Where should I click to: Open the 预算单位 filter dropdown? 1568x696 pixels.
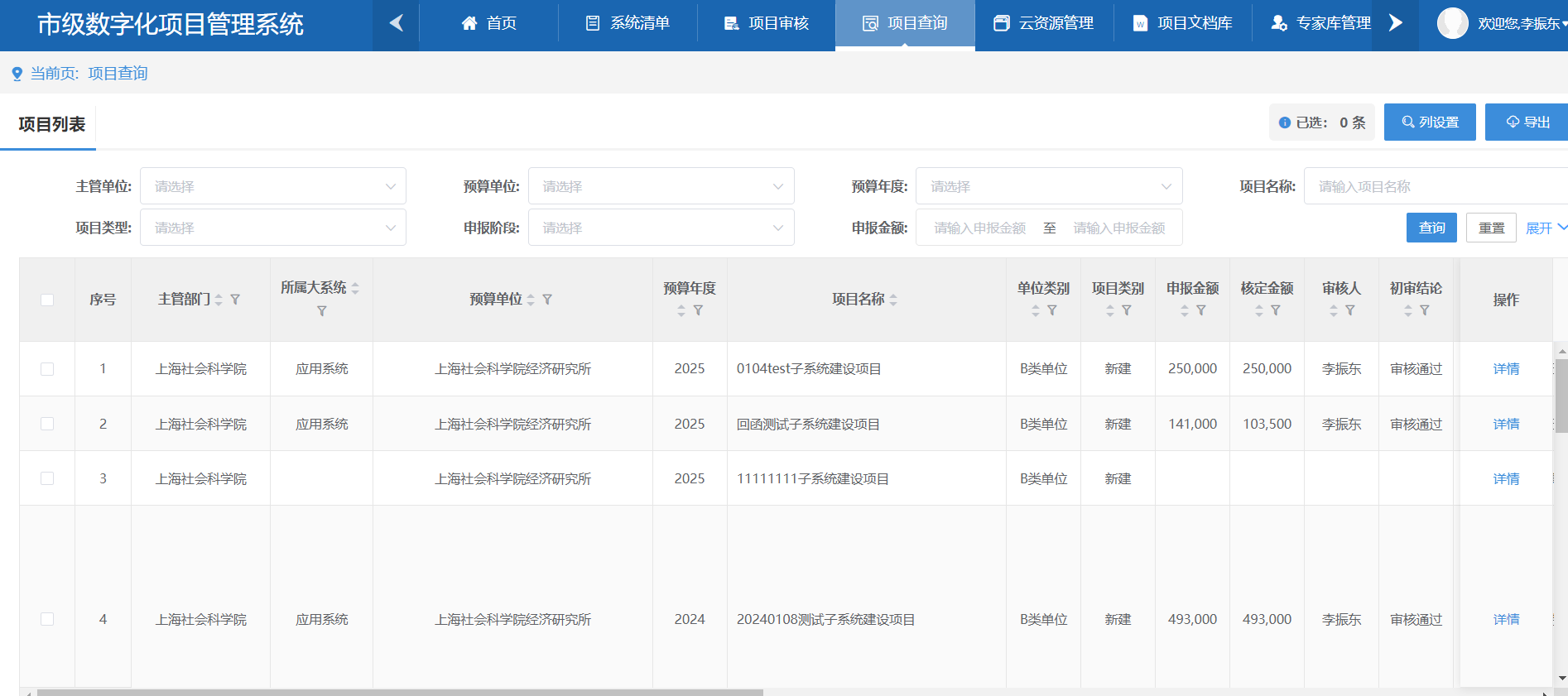coord(661,186)
